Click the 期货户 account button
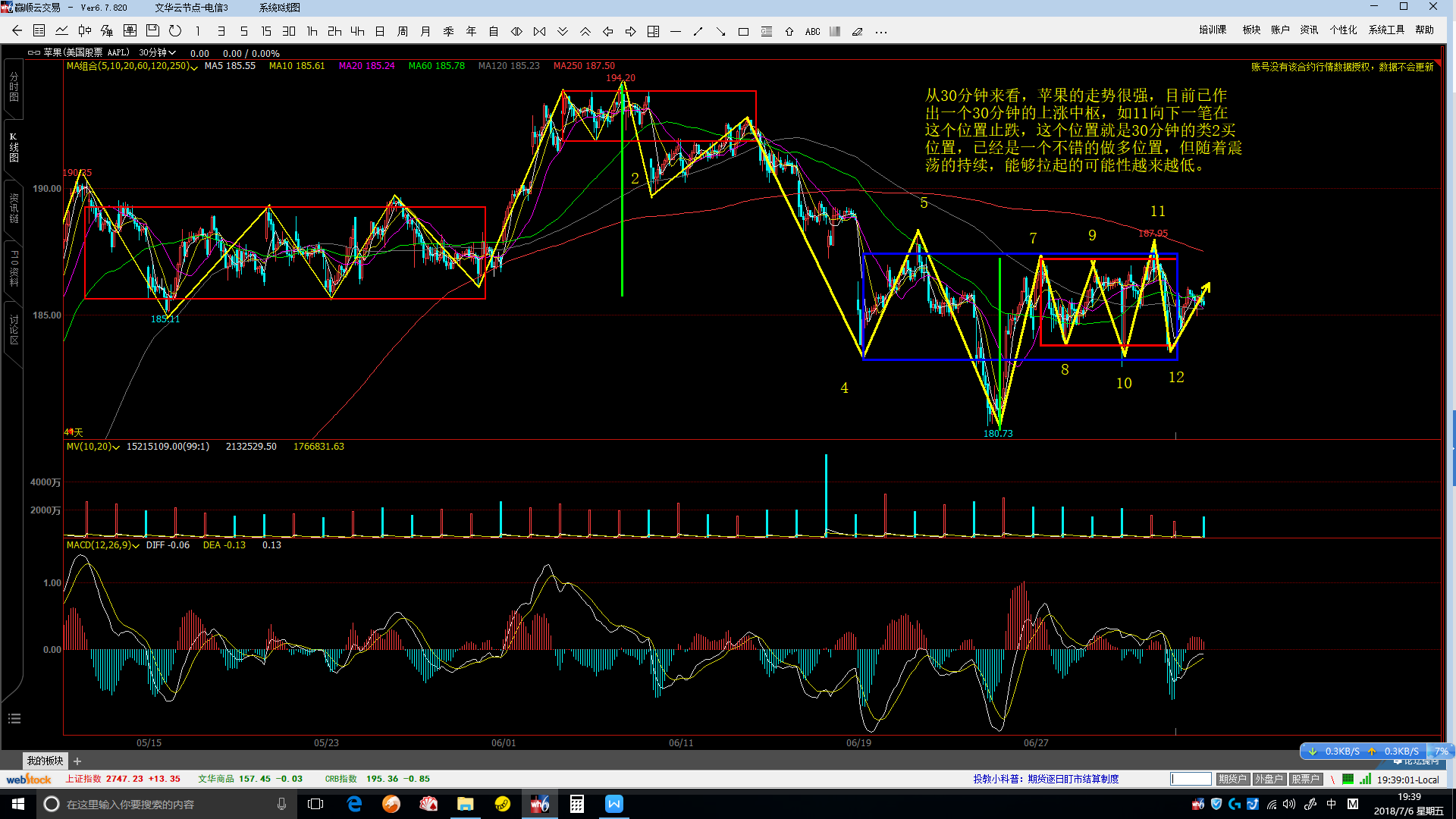 pos(1232,779)
